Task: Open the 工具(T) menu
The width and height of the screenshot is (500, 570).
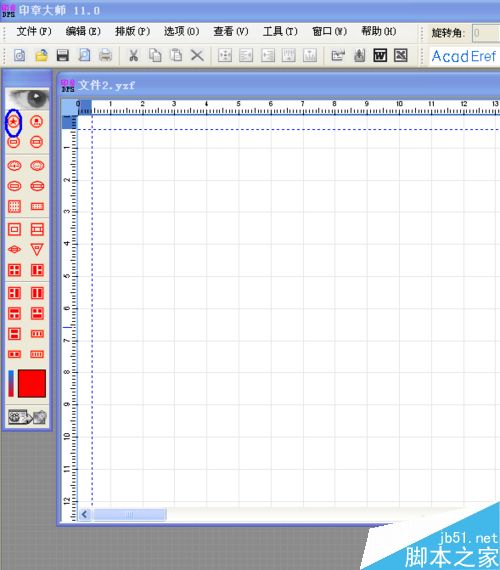Action: 280,31
